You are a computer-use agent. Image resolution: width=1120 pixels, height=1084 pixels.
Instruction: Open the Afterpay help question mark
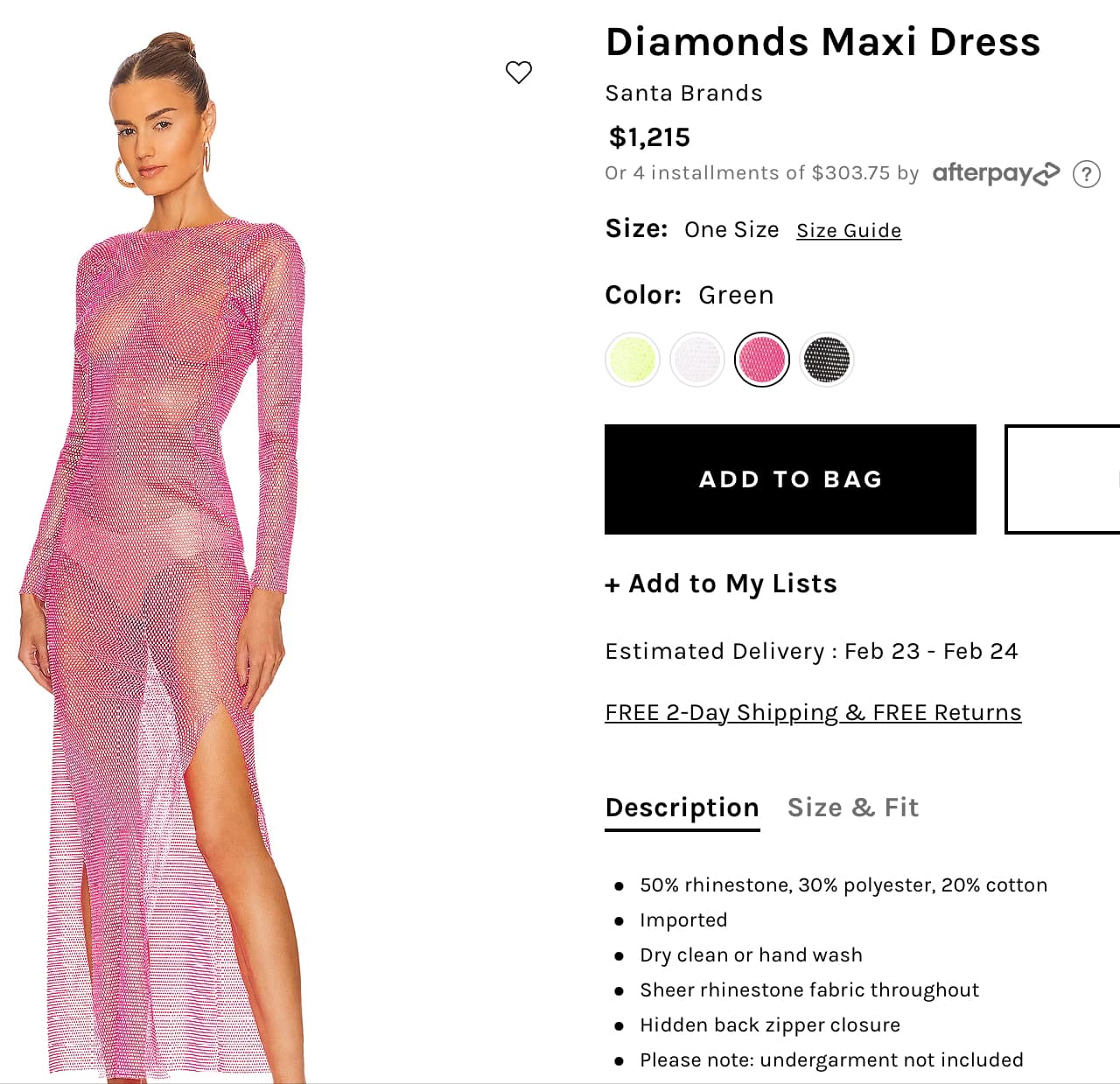pyautogui.click(x=1087, y=174)
